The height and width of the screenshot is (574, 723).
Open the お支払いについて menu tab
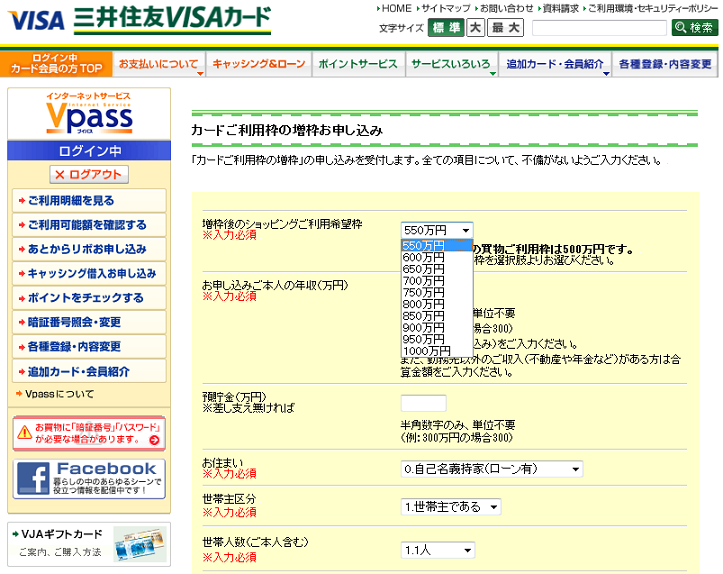[159, 64]
